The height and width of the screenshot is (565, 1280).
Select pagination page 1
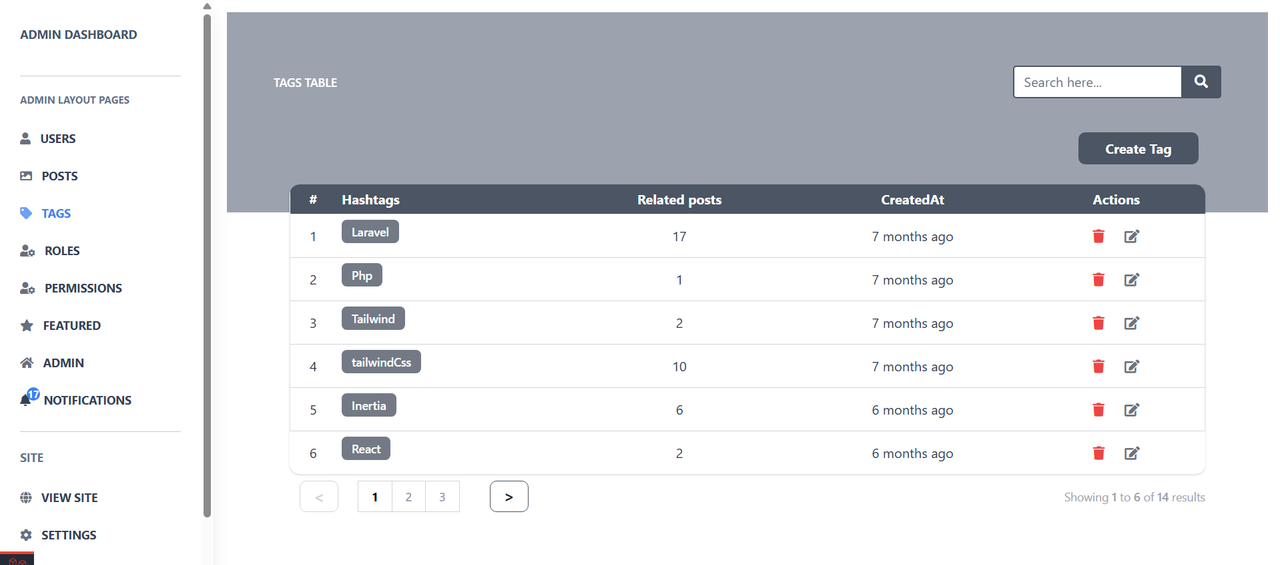click(x=375, y=497)
